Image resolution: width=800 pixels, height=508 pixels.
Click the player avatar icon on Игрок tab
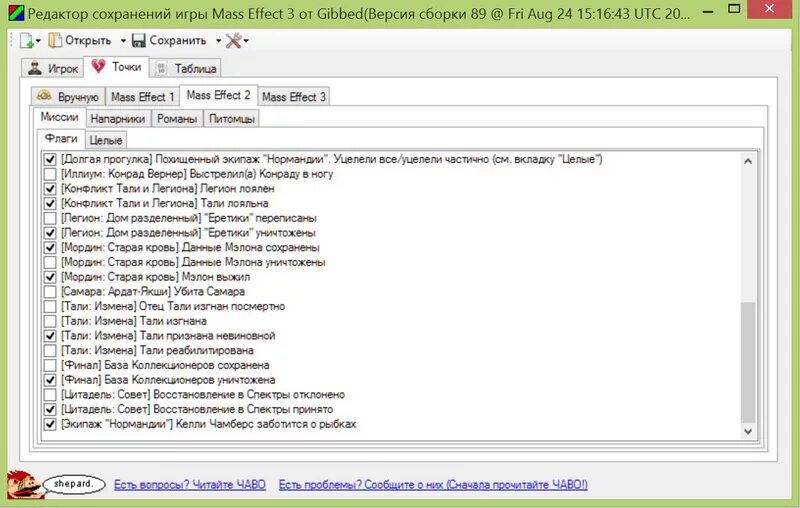[35, 68]
